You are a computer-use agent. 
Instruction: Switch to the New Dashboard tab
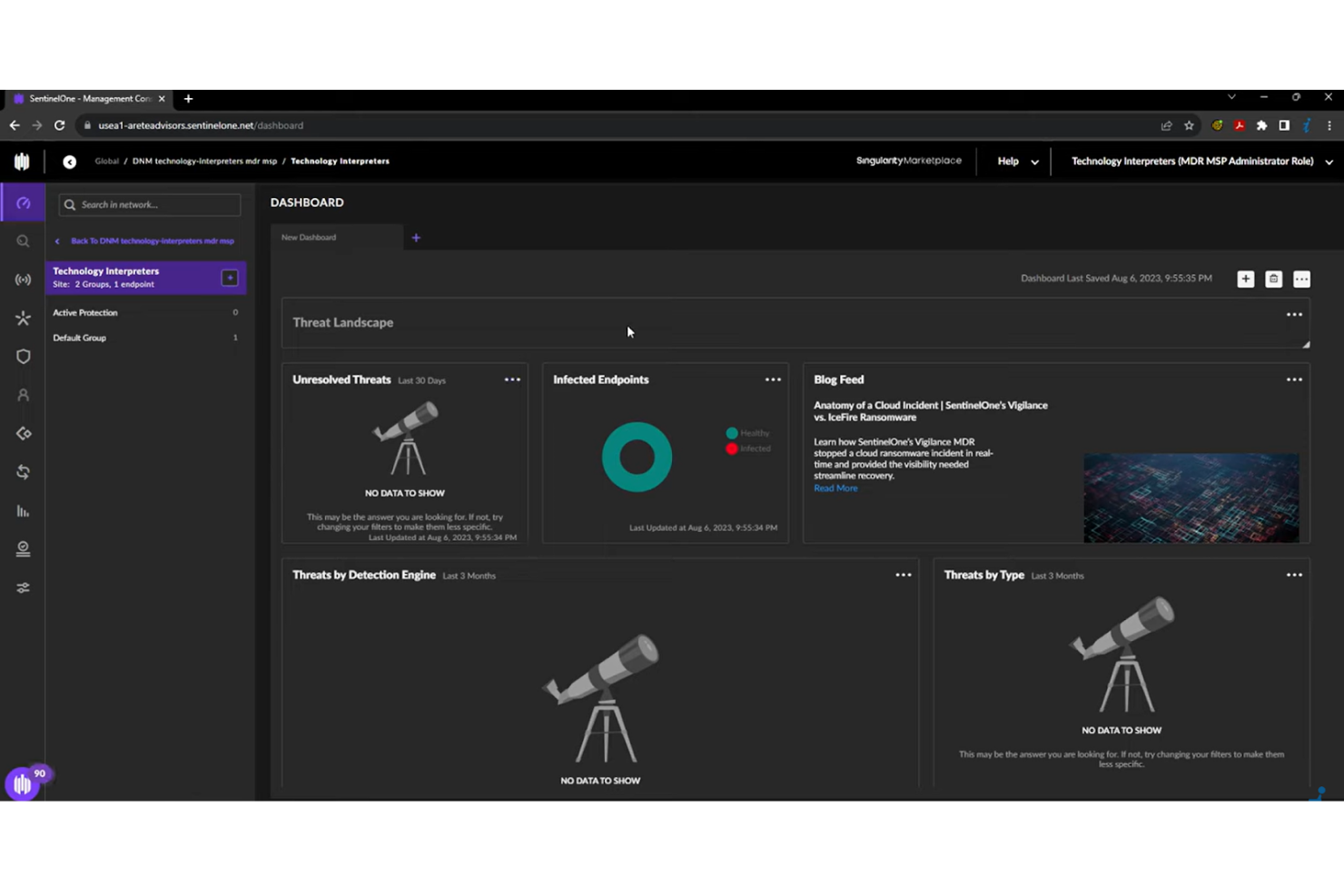point(309,237)
